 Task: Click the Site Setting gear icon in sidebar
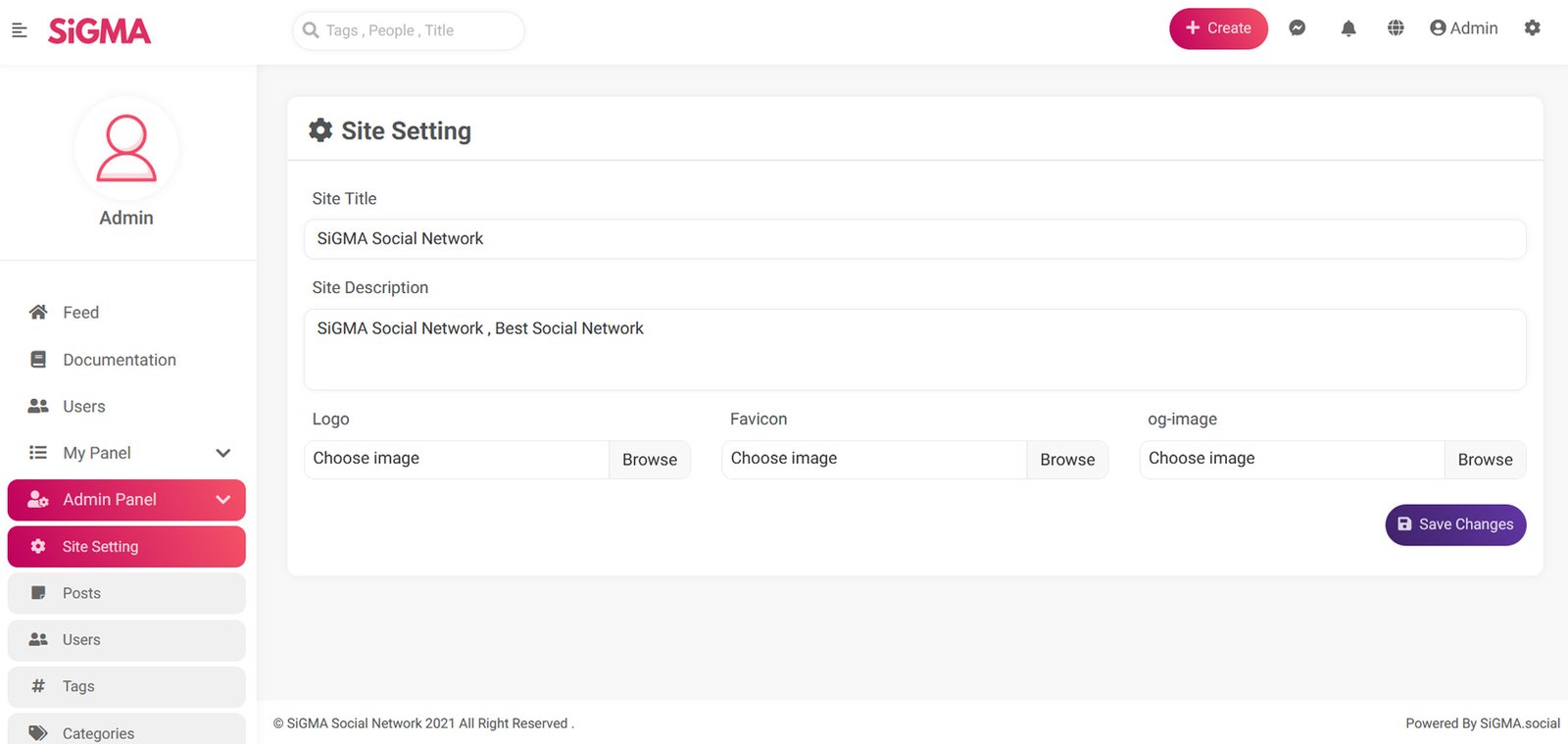coord(38,546)
